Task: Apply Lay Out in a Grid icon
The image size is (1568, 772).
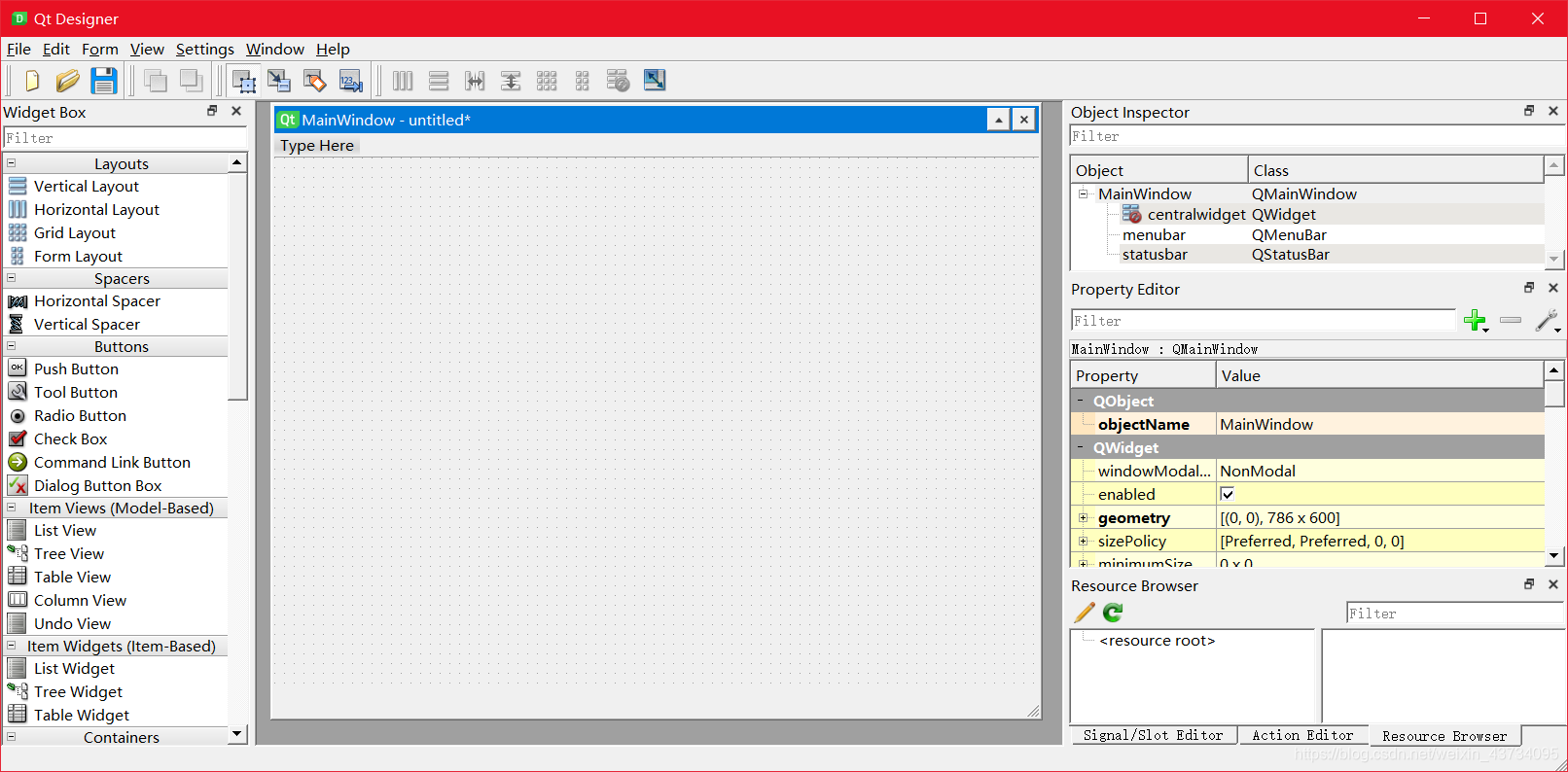Action: pos(547,81)
